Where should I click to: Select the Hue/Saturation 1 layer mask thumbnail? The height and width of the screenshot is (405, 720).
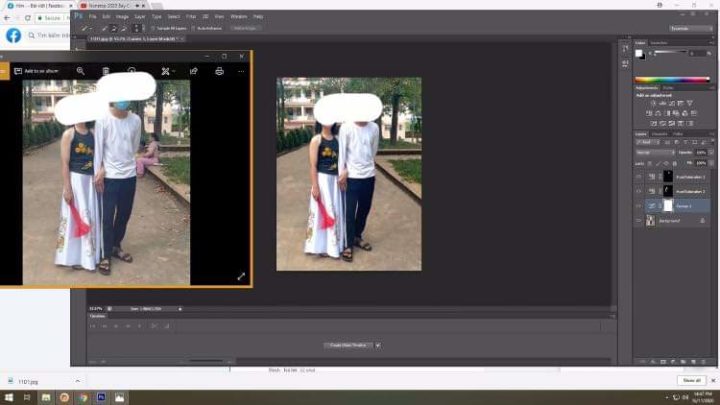[x=668, y=176]
